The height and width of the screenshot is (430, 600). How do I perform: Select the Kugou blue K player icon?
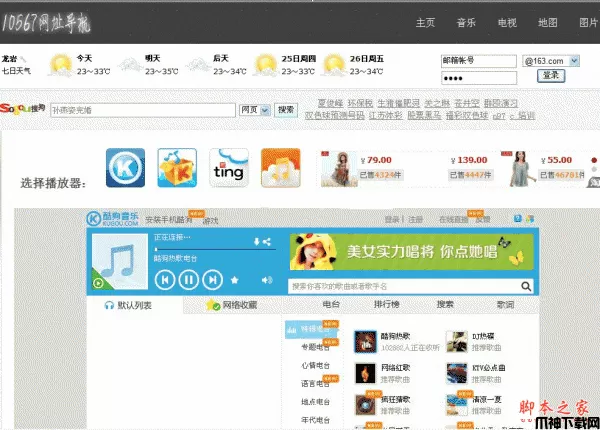(126, 168)
